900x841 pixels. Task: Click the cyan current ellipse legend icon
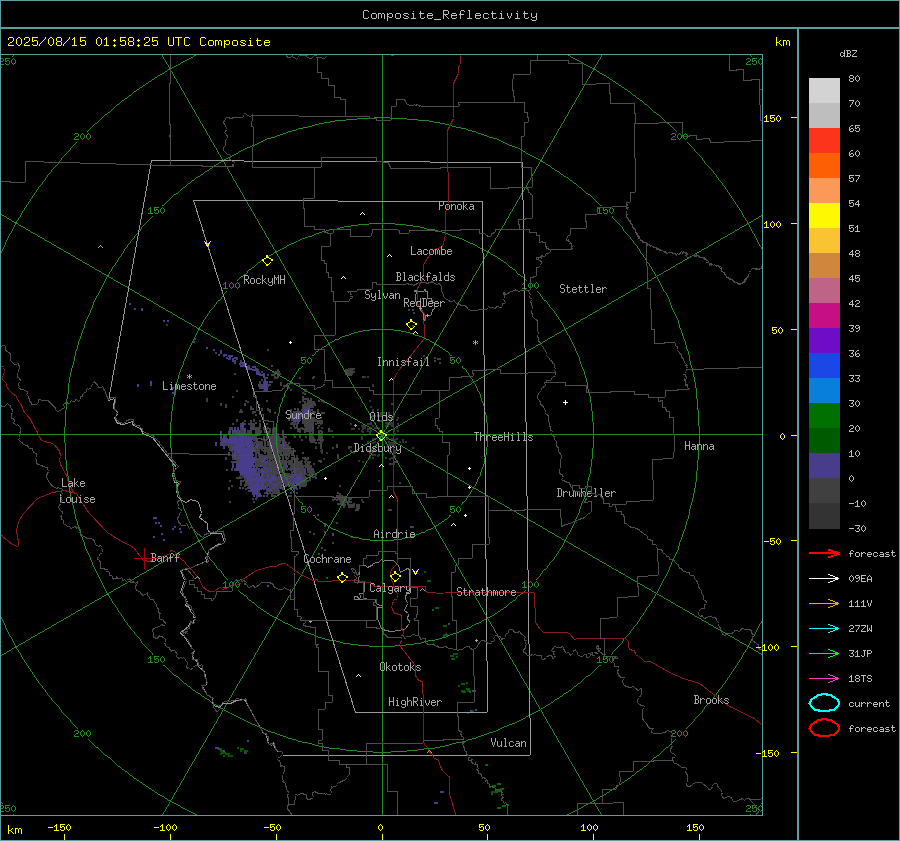point(824,703)
